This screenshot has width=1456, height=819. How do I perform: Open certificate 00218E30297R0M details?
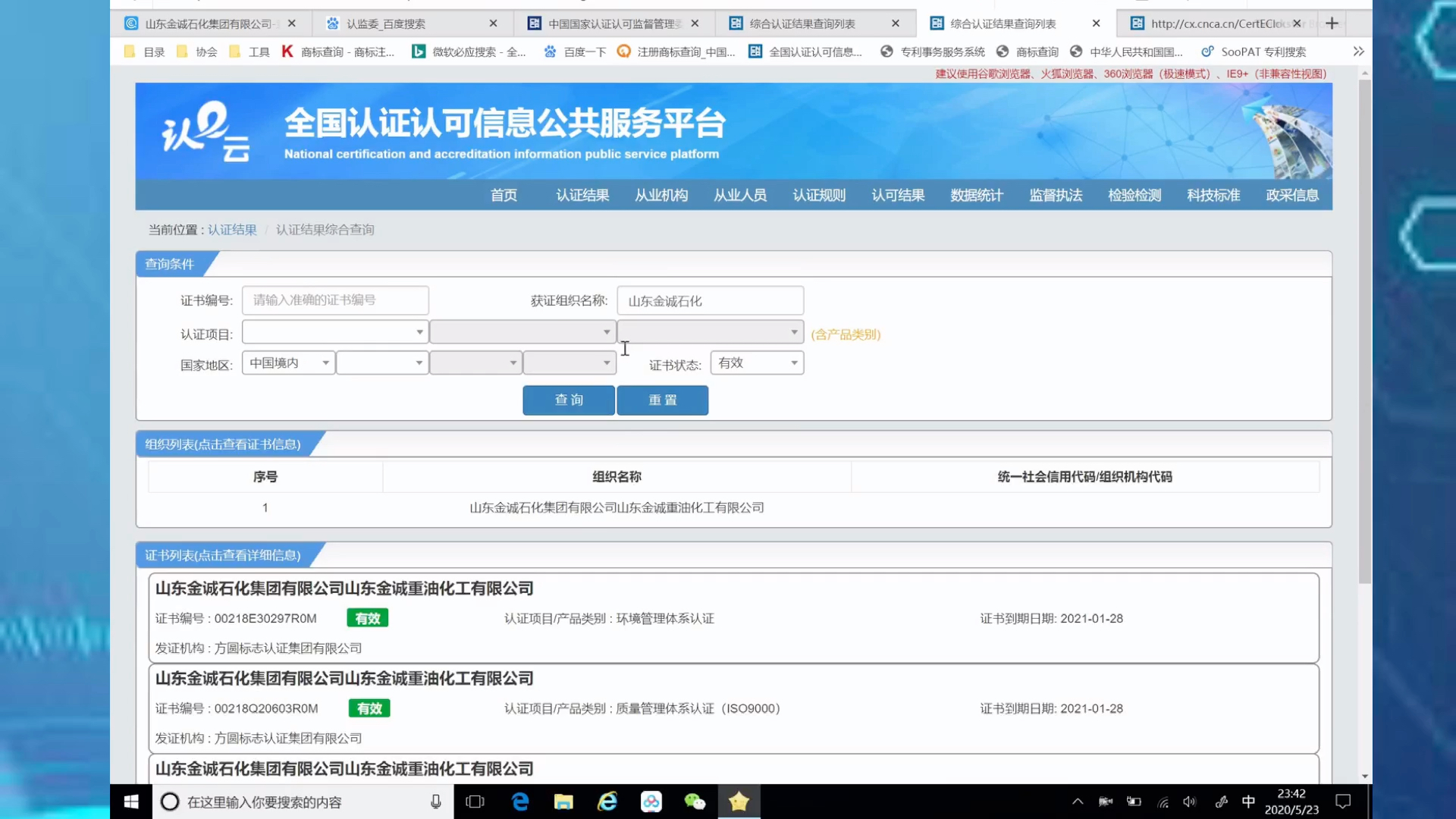coord(734,618)
